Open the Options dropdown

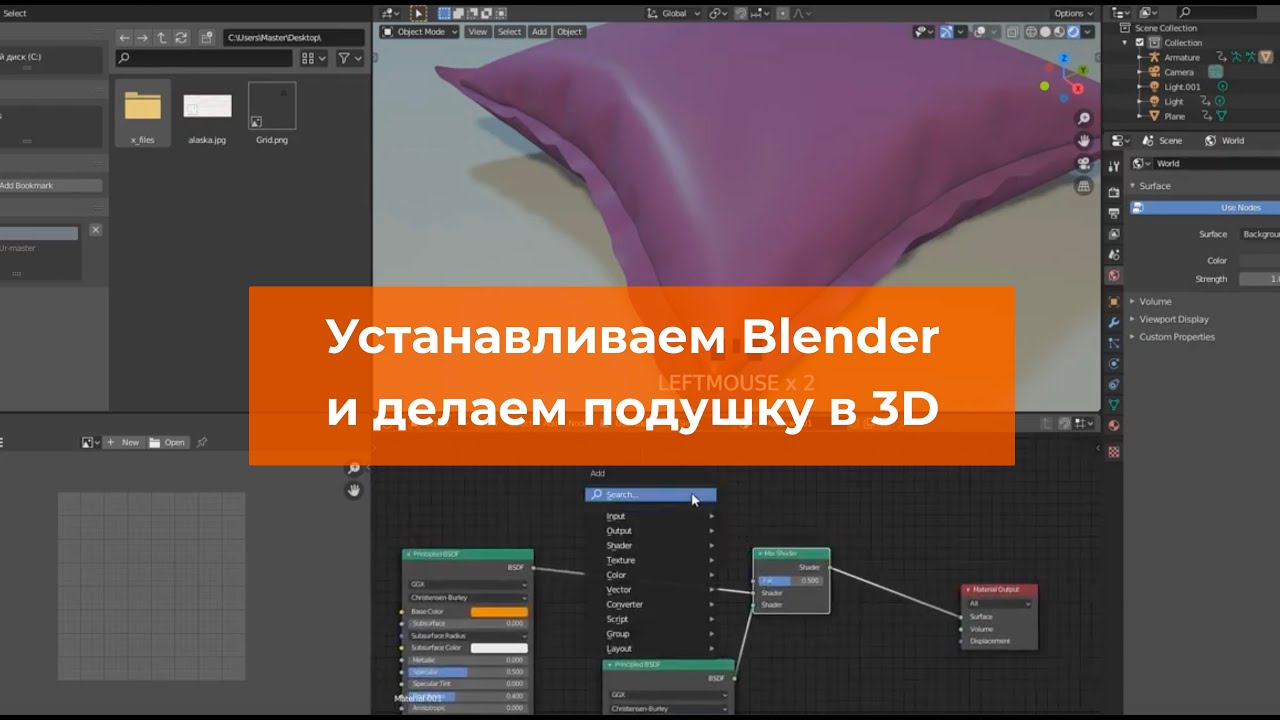pos(1074,13)
